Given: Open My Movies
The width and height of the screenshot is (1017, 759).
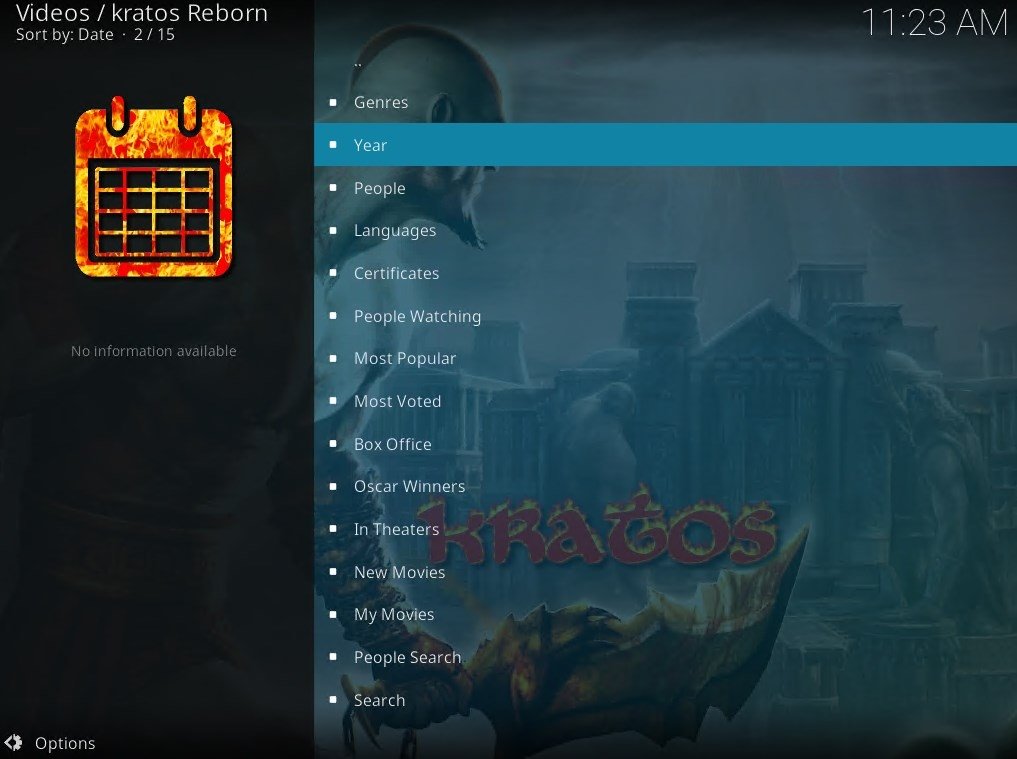Looking at the screenshot, I should pyautogui.click(x=665, y=614).
